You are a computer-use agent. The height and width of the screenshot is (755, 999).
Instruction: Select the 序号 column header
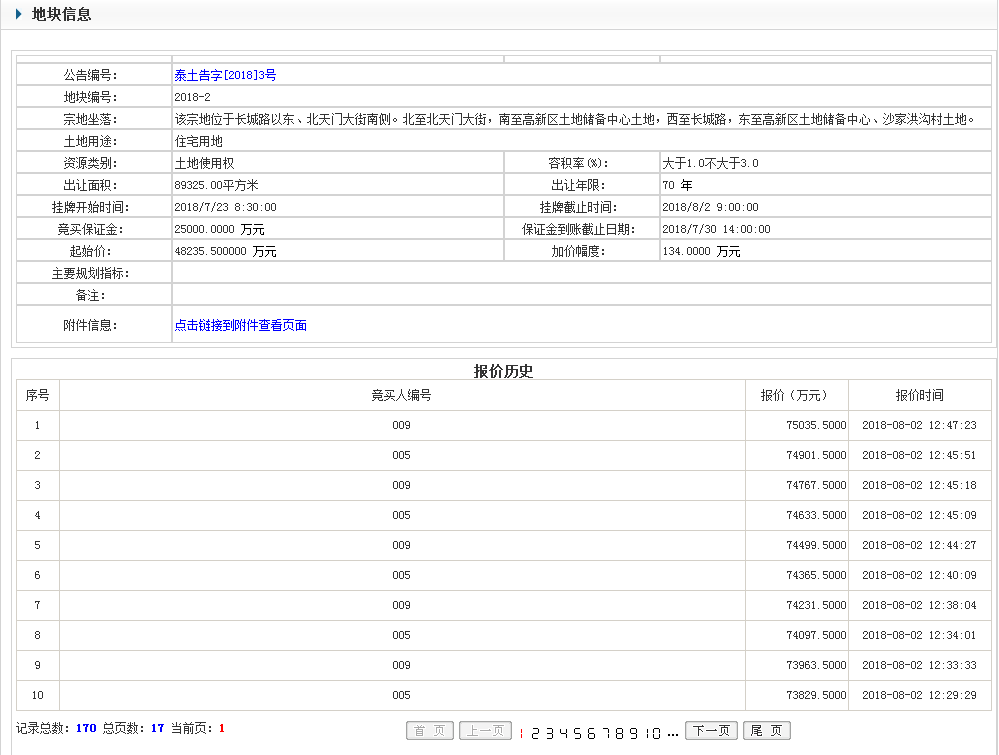coord(38,395)
